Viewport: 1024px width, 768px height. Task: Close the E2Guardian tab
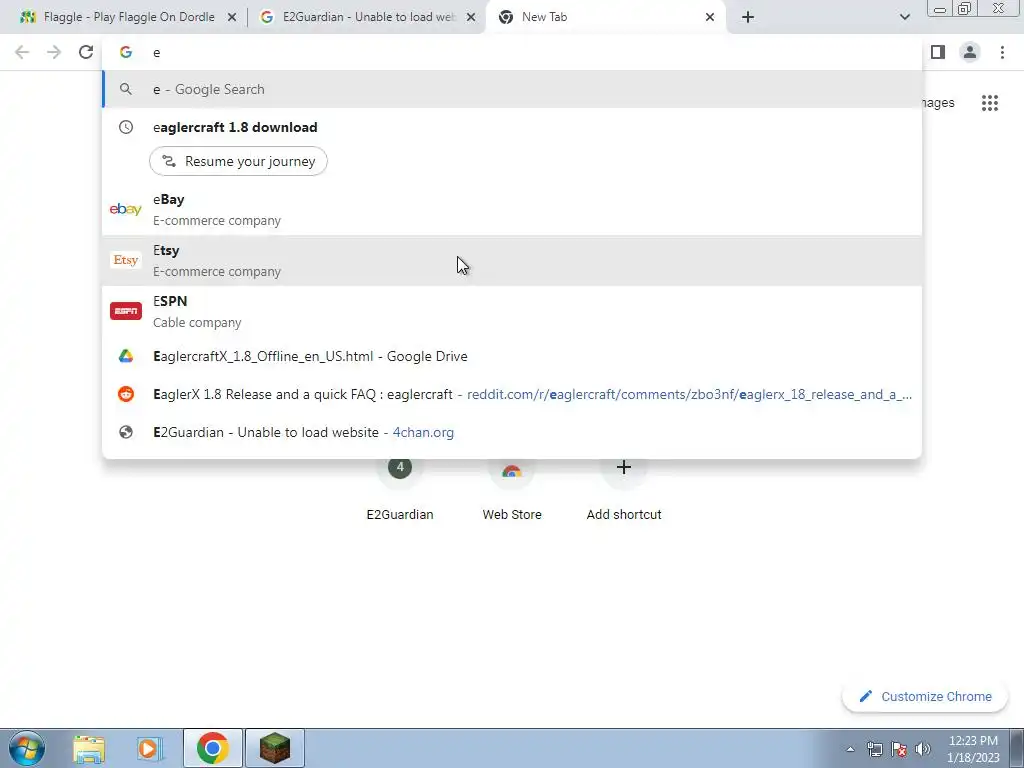[x=471, y=17]
